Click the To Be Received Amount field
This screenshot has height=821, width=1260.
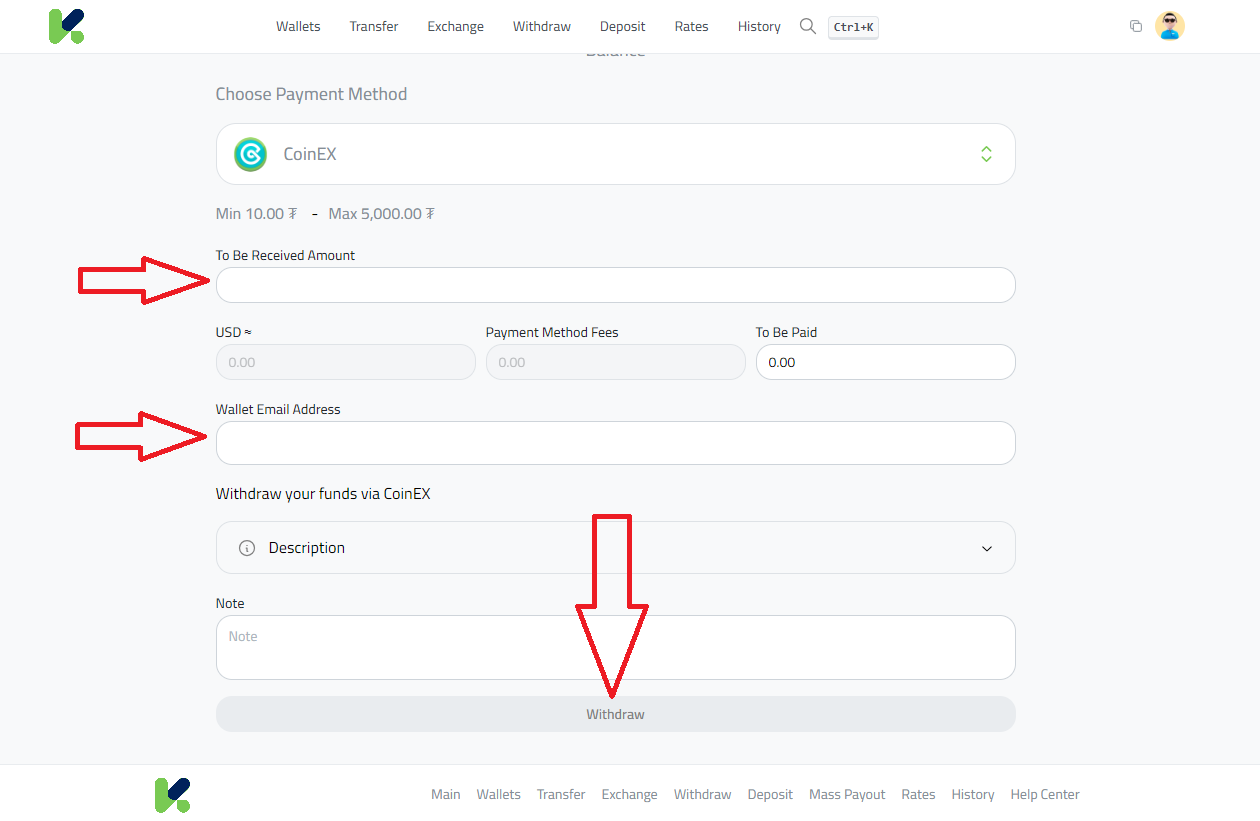[615, 285]
